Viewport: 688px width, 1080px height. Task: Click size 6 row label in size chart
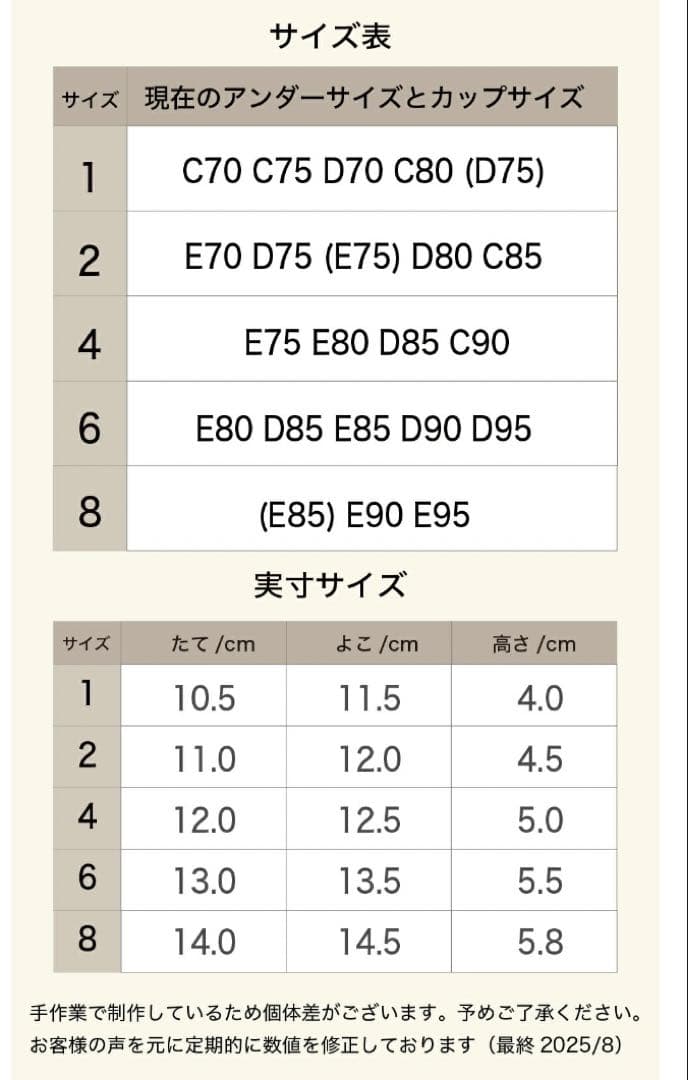(89, 428)
